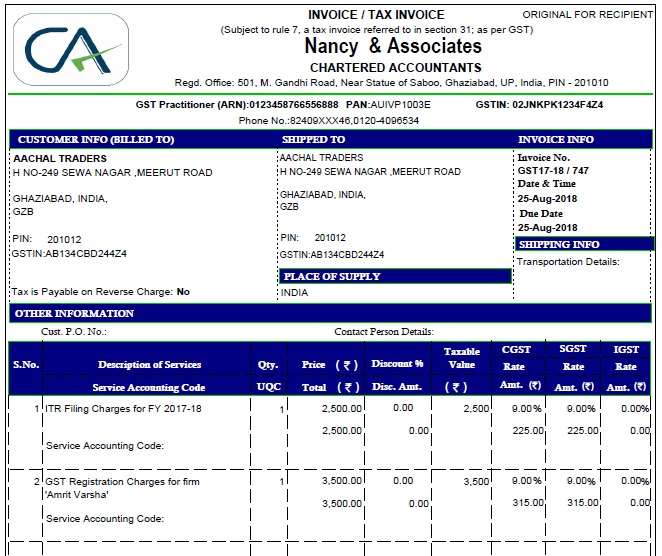Click the Original For Recipient label
This screenshot has height=556, width=662.
pos(587,14)
